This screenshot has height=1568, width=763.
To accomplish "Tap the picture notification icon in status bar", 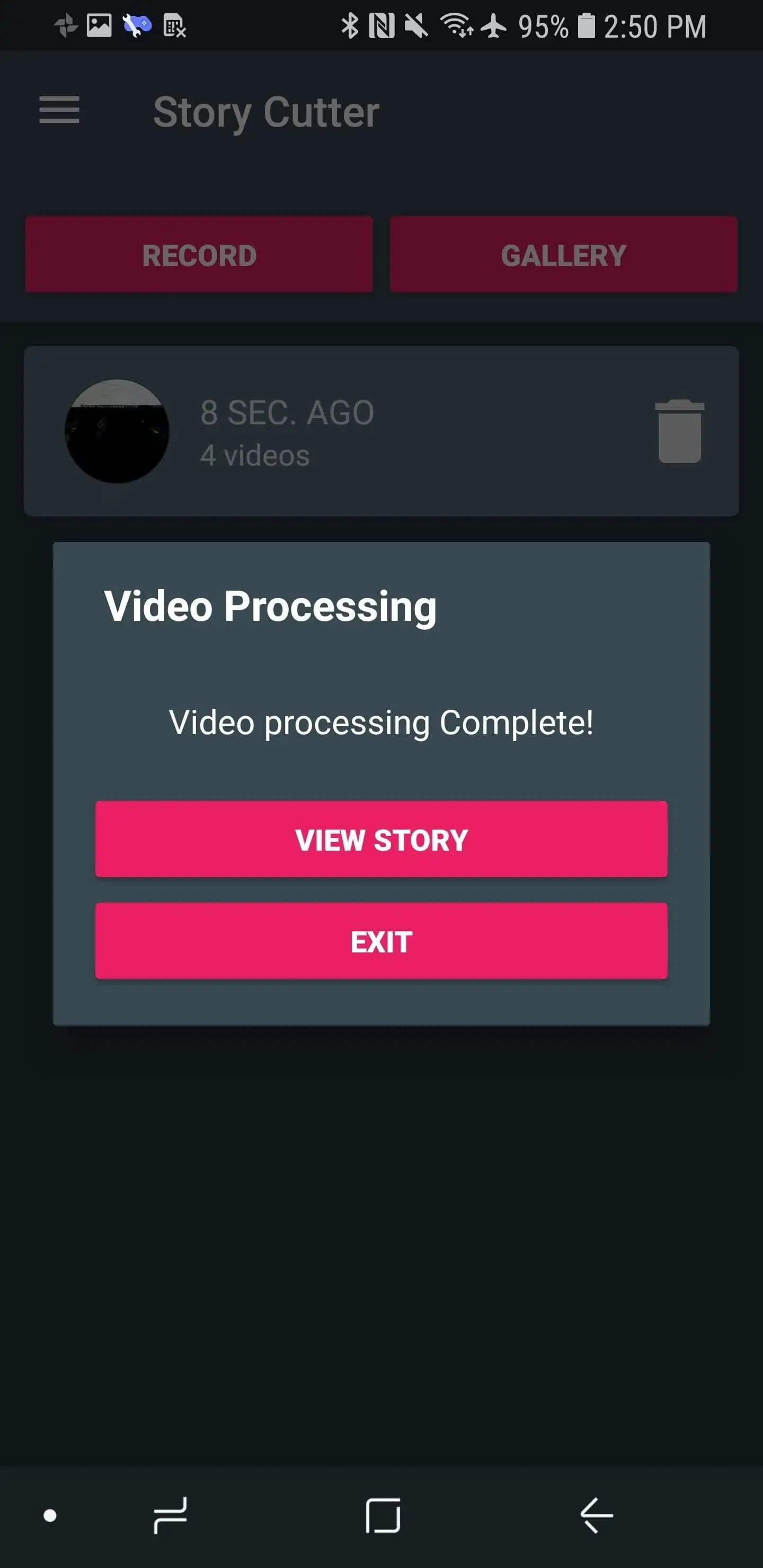I will (x=99, y=25).
